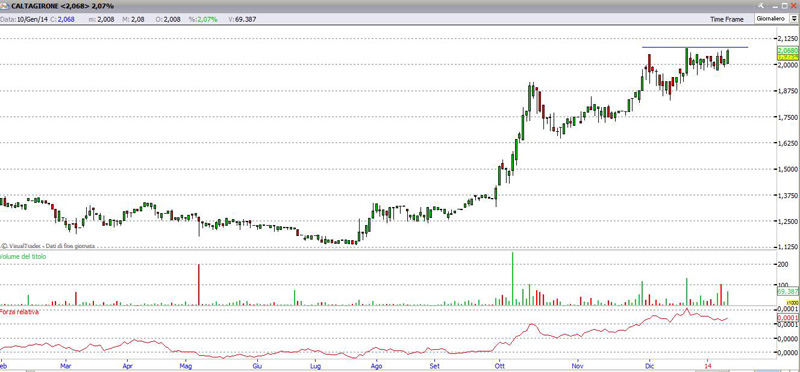Click the window title CALTAGIRONE <2,068> 2,07%
This screenshot has width=800, height=372.
[63, 6]
